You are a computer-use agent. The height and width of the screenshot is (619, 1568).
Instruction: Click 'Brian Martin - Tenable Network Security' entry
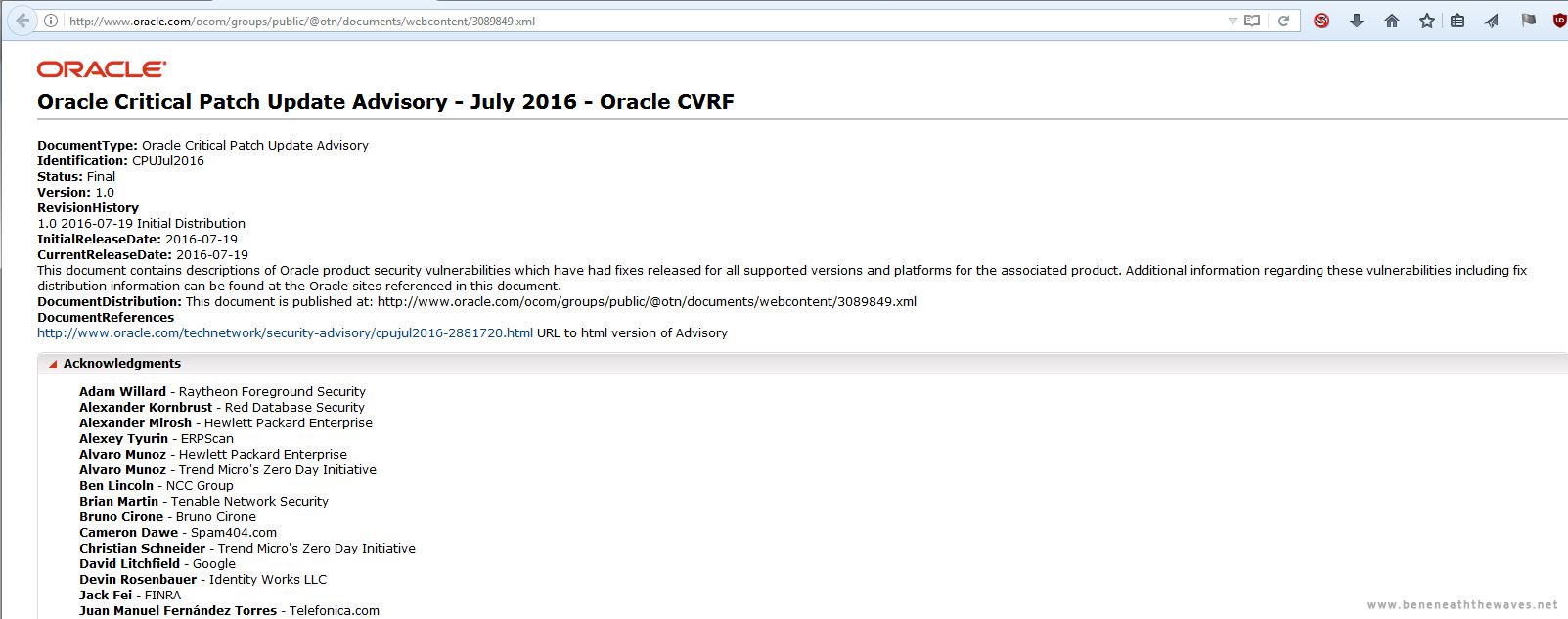[x=203, y=501]
